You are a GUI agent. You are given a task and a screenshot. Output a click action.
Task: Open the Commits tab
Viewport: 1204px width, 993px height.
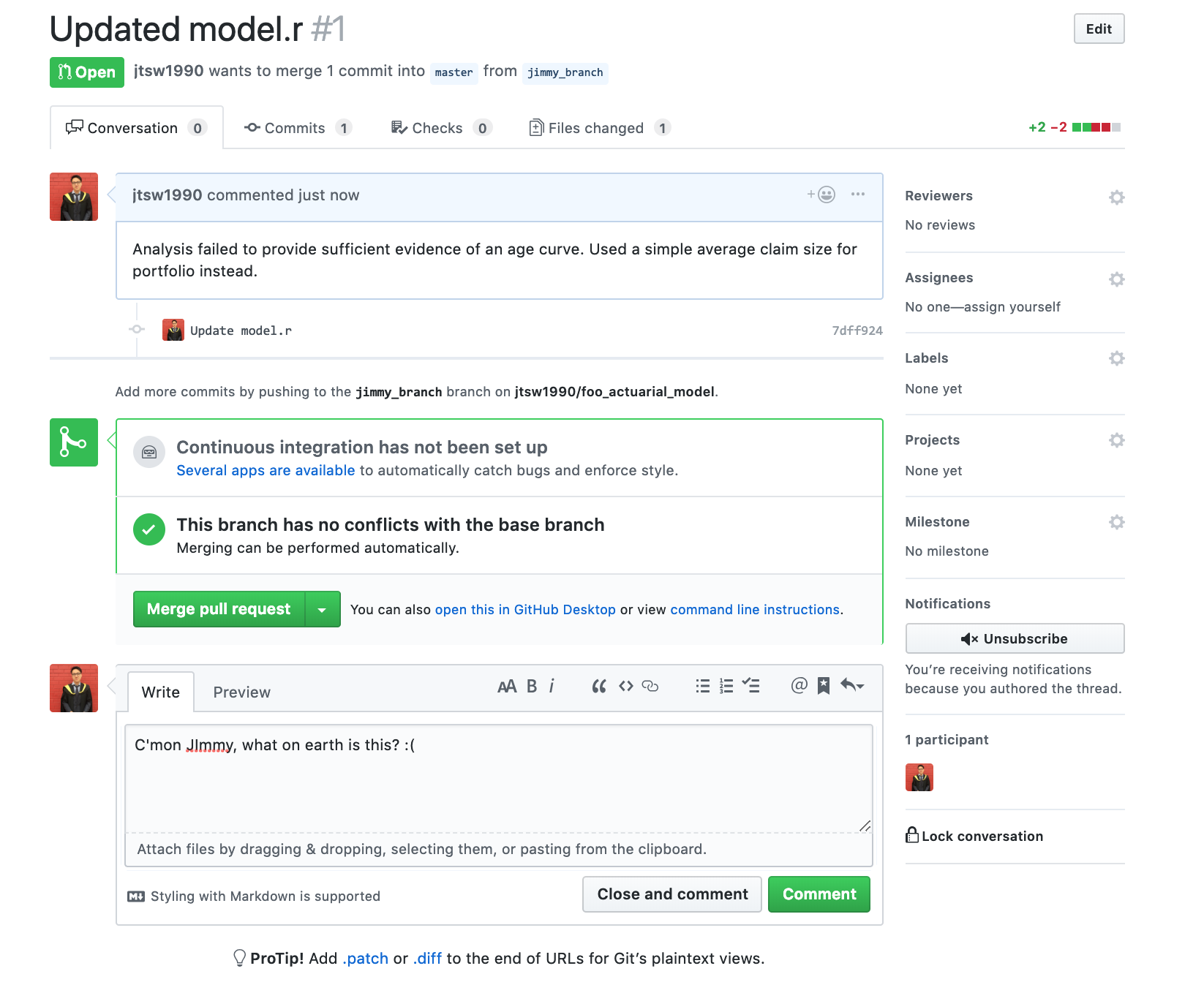(x=296, y=128)
